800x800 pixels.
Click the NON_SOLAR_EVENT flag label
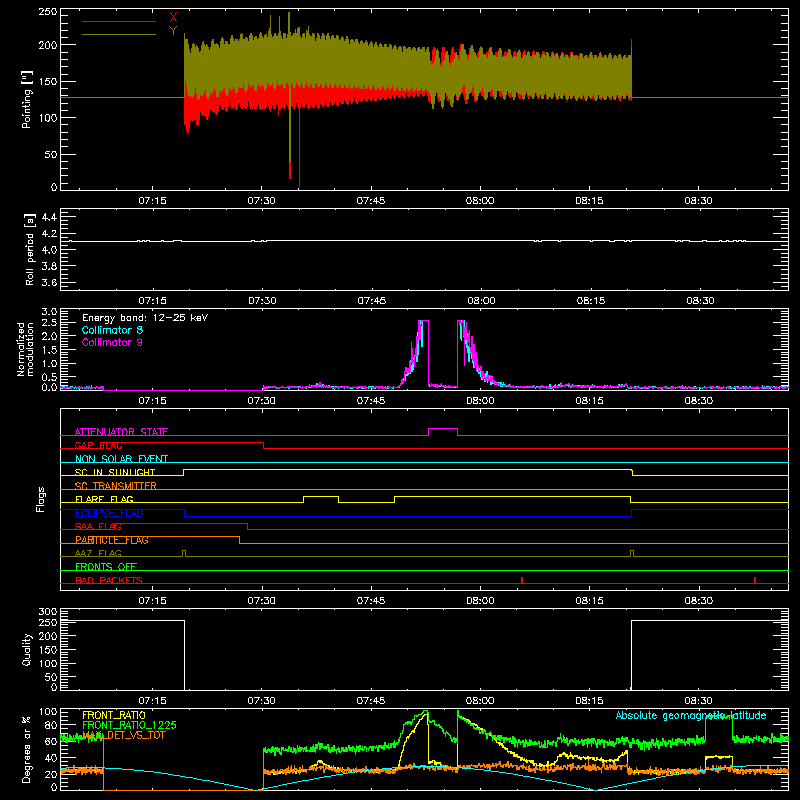coord(121,459)
